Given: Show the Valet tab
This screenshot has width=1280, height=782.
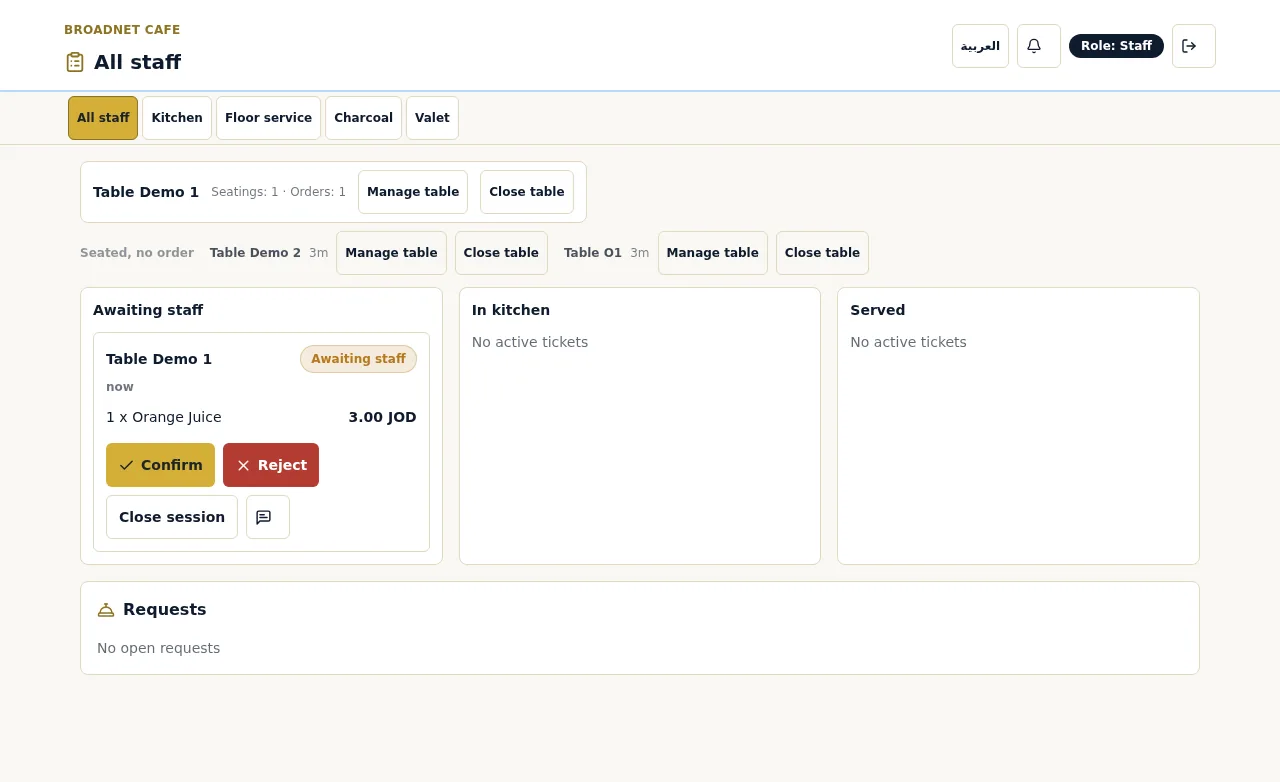Looking at the screenshot, I should [x=432, y=118].
